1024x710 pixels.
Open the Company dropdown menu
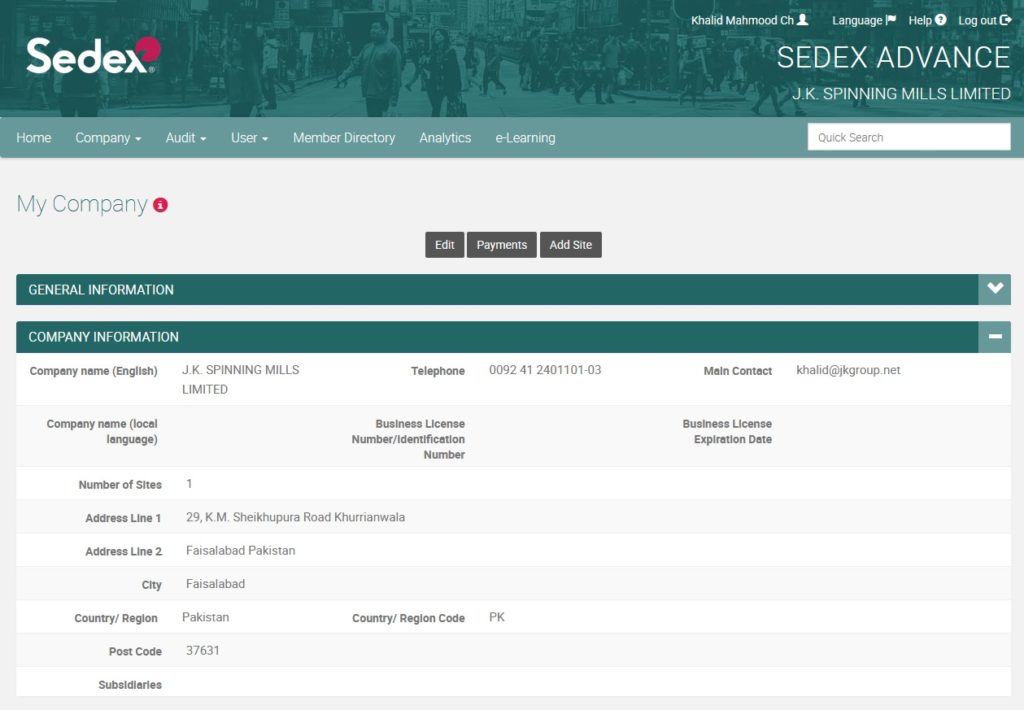tap(108, 138)
